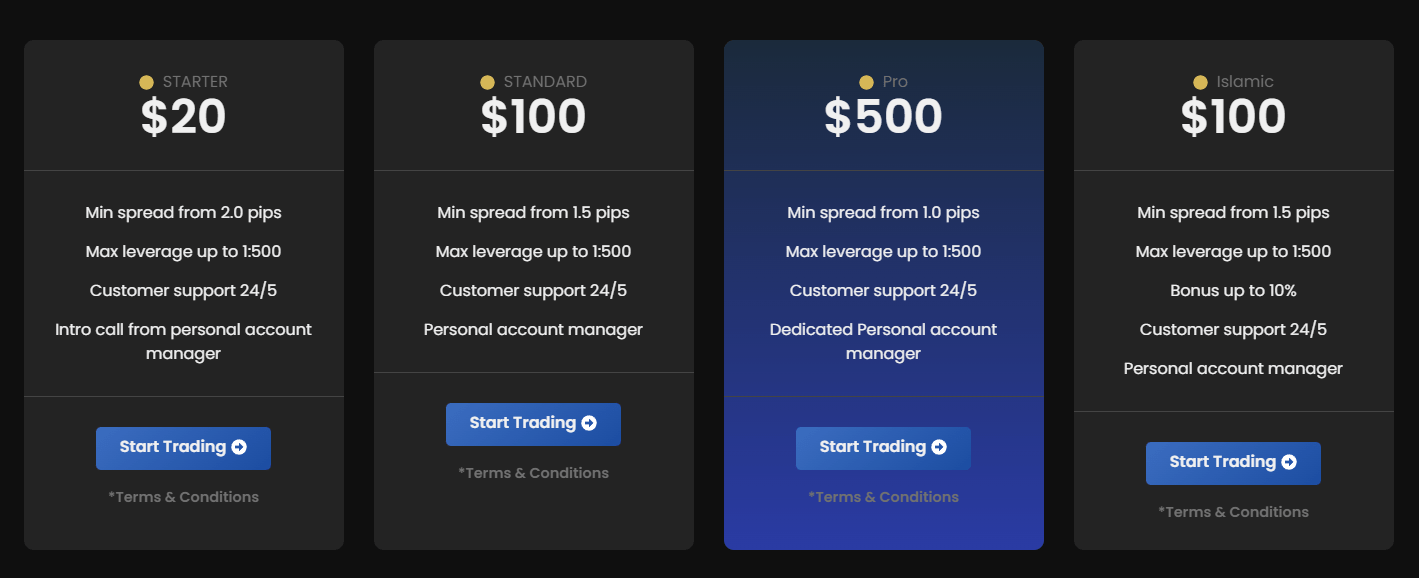This screenshot has height=578, width=1419.
Task: Select the $20 Starter price heading
Action: click(x=183, y=117)
